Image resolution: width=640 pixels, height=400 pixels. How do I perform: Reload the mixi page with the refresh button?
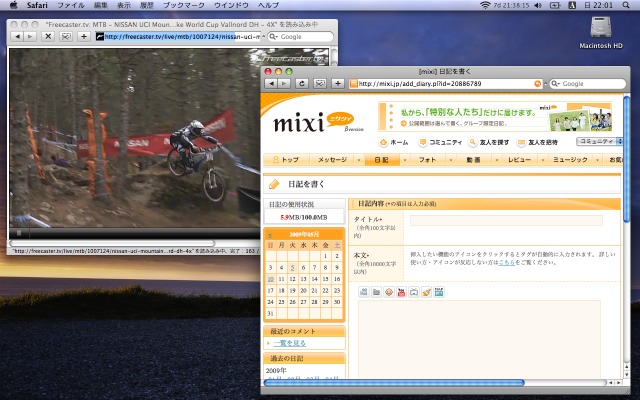pyautogui.click(x=302, y=84)
